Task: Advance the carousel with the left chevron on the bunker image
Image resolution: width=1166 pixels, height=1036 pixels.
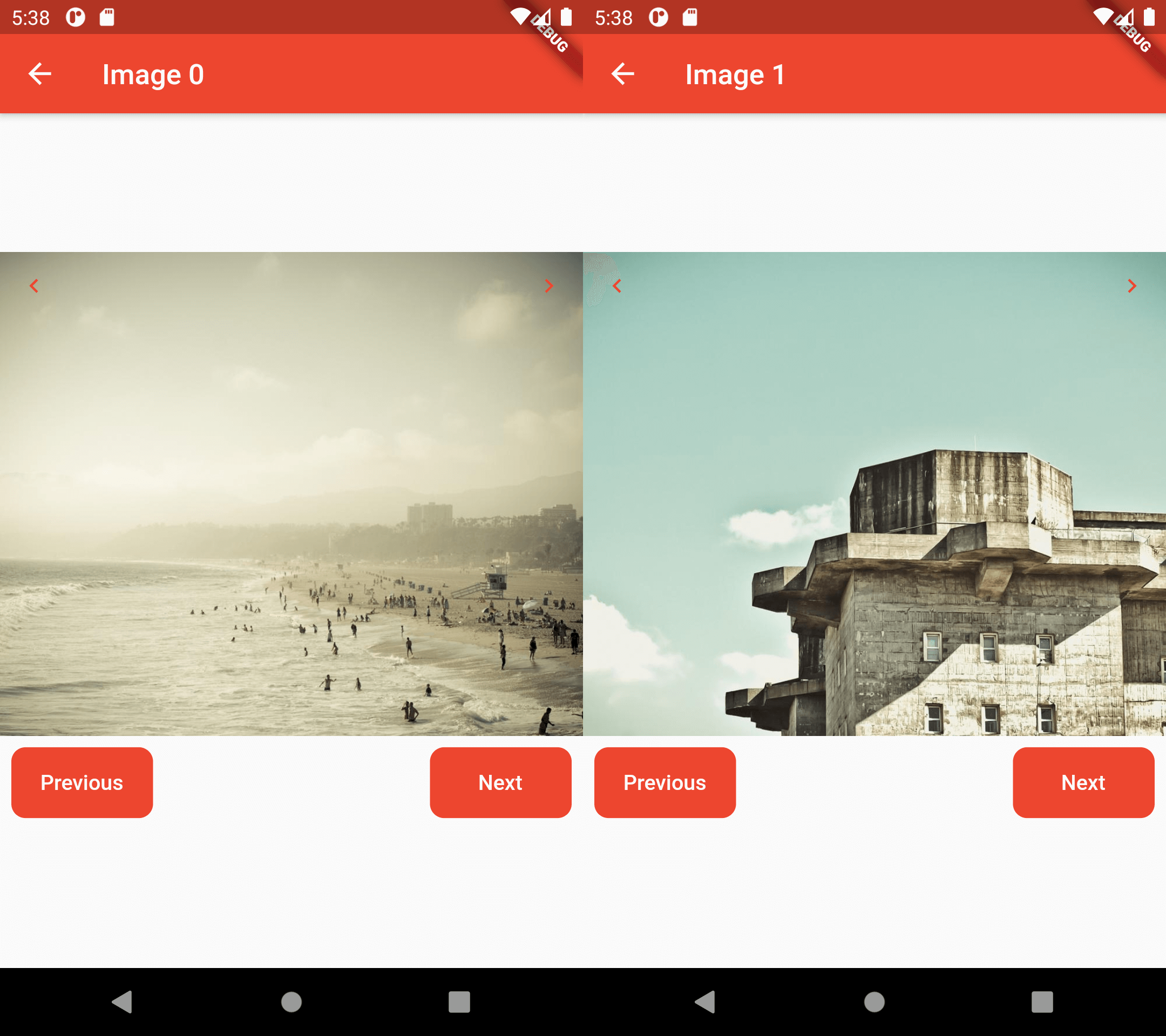Action: [617, 285]
